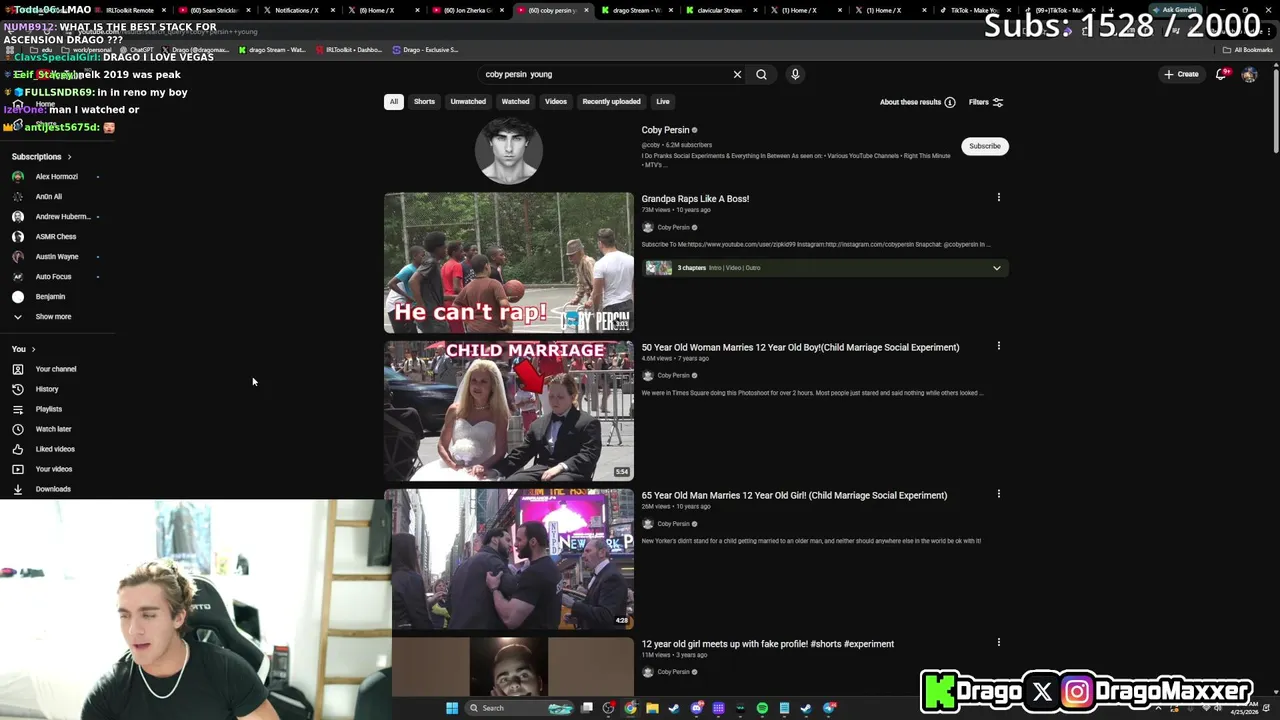
Task: Open the All Bookmarks folder
Action: [1248, 50]
